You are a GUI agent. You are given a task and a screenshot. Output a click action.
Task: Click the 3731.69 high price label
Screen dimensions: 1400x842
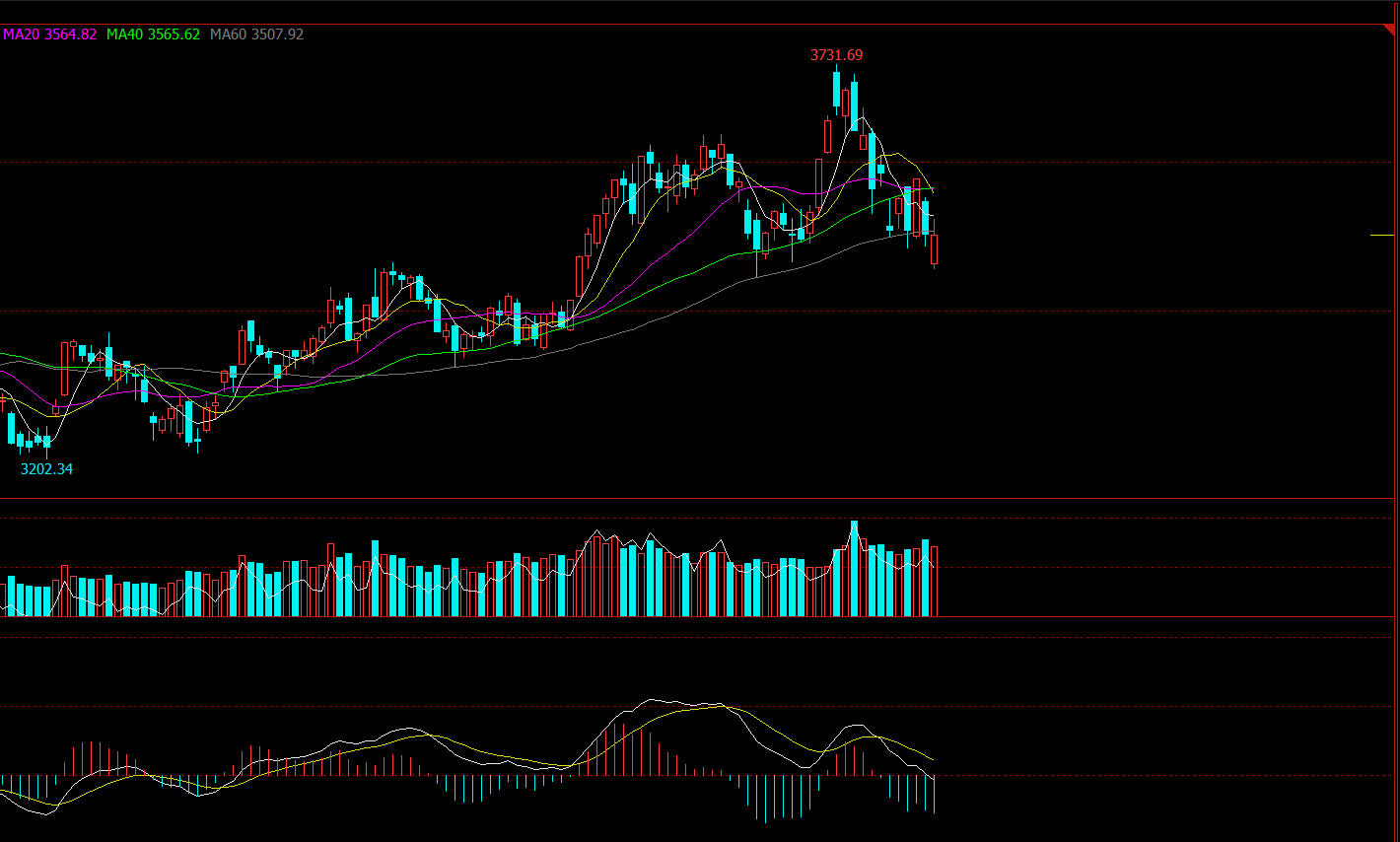coord(836,55)
